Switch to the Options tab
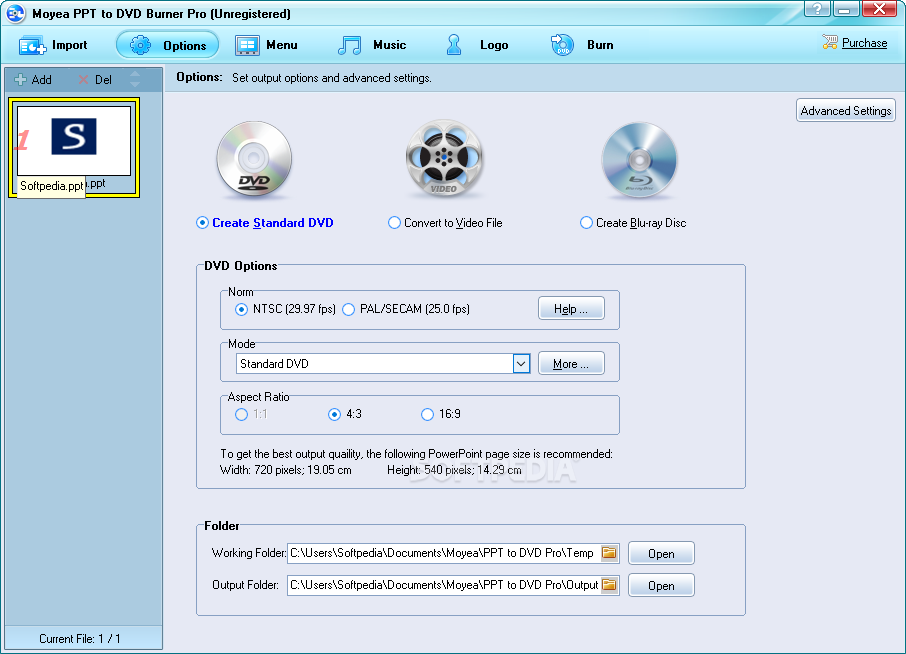The height and width of the screenshot is (654, 906). [168, 45]
